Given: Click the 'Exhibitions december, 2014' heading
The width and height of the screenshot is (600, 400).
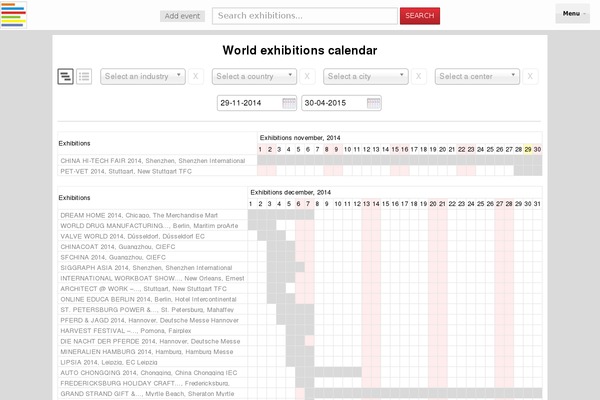Looking at the screenshot, I should pos(290,192).
